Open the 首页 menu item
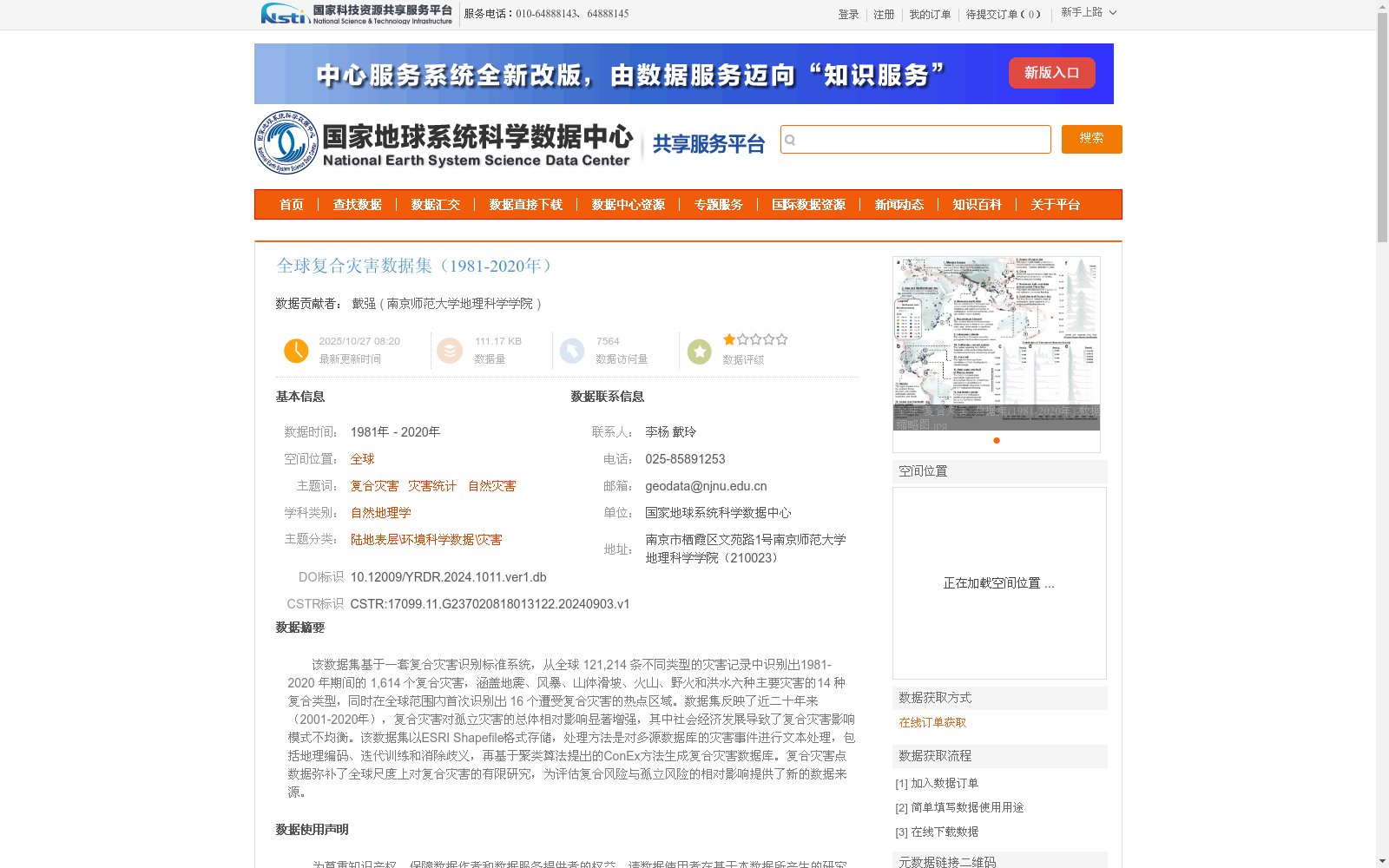The image size is (1389, 868). (x=292, y=205)
